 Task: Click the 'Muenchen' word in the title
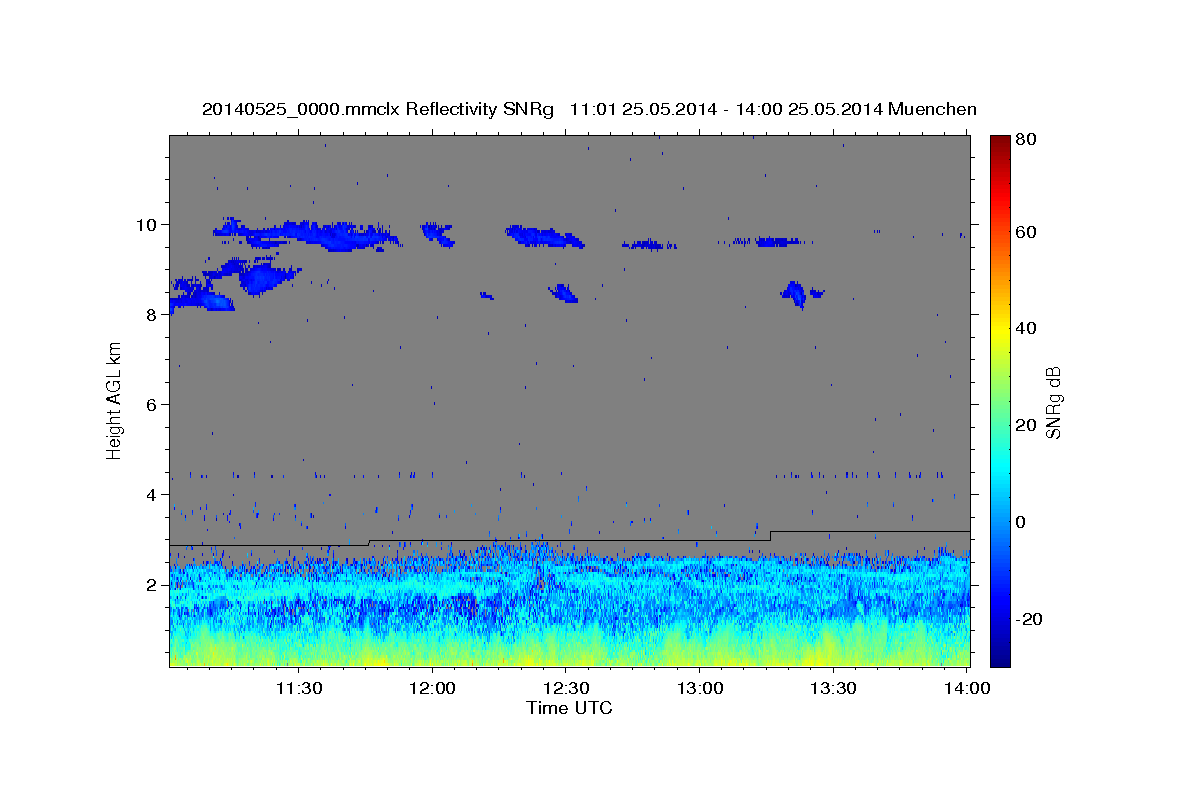[932, 109]
